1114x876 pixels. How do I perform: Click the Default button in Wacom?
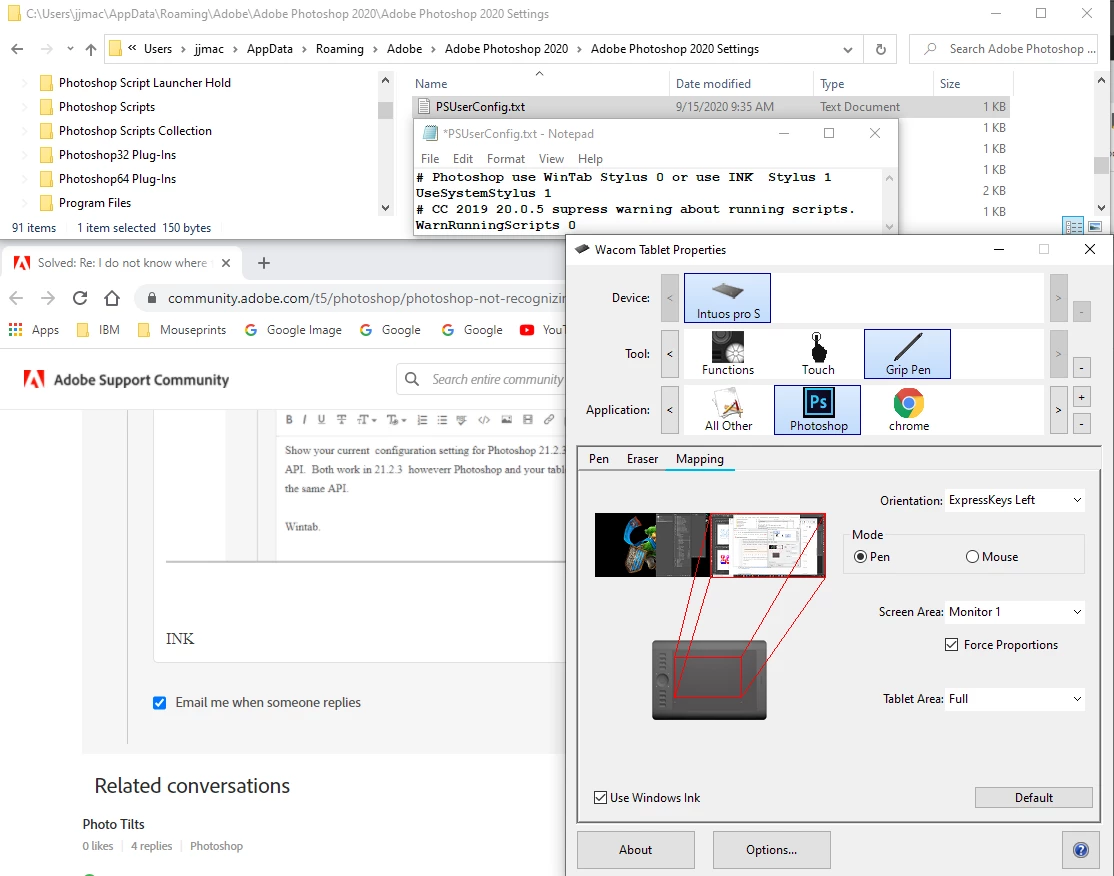click(1034, 798)
